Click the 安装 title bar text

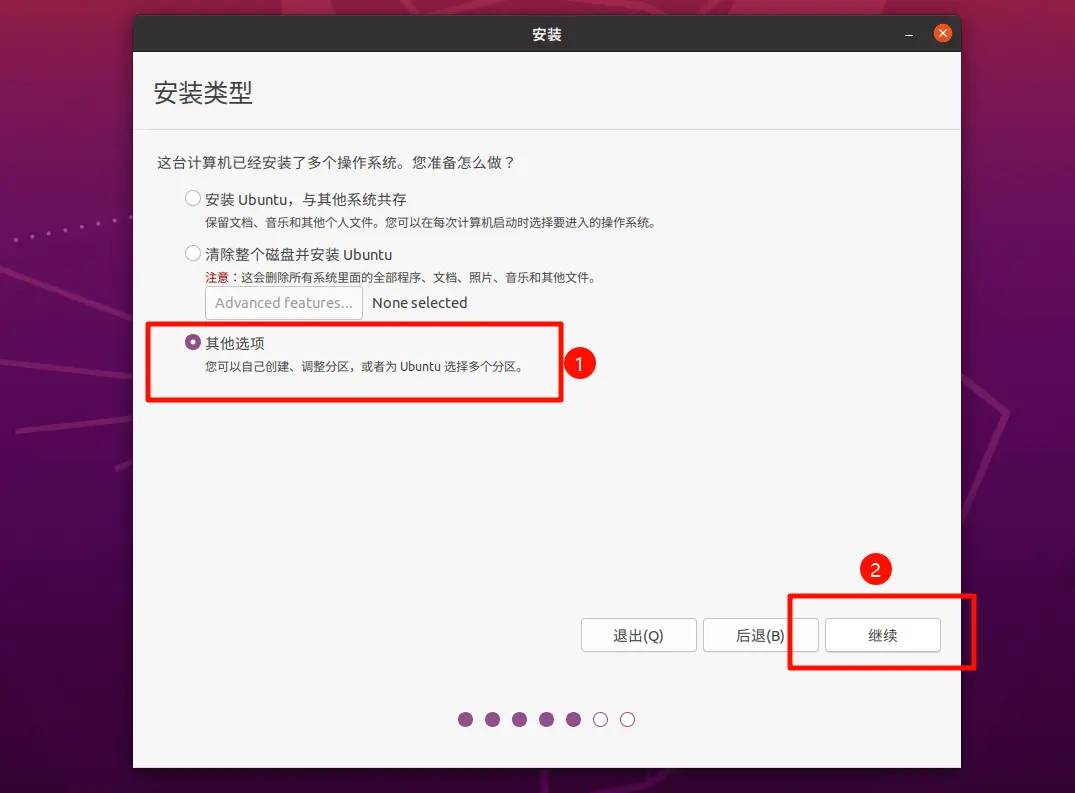pos(546,34)
